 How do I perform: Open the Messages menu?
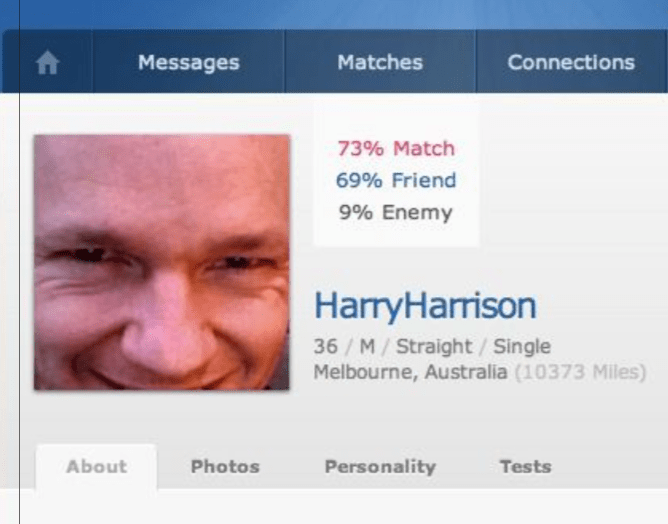(x=189, y=62)
